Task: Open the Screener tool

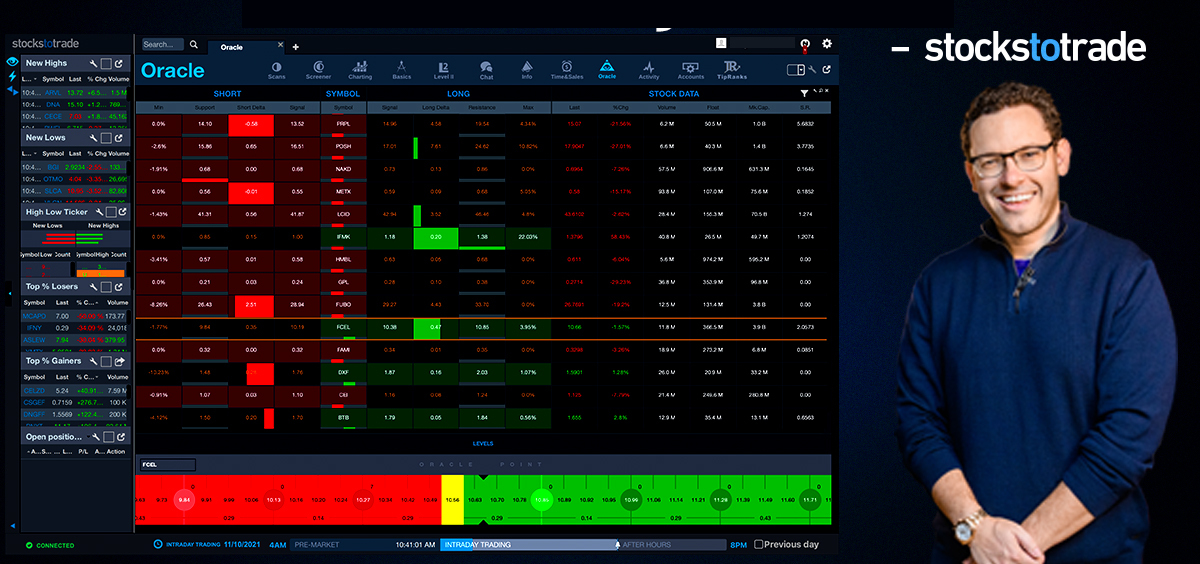Action: tap(318, 69)
